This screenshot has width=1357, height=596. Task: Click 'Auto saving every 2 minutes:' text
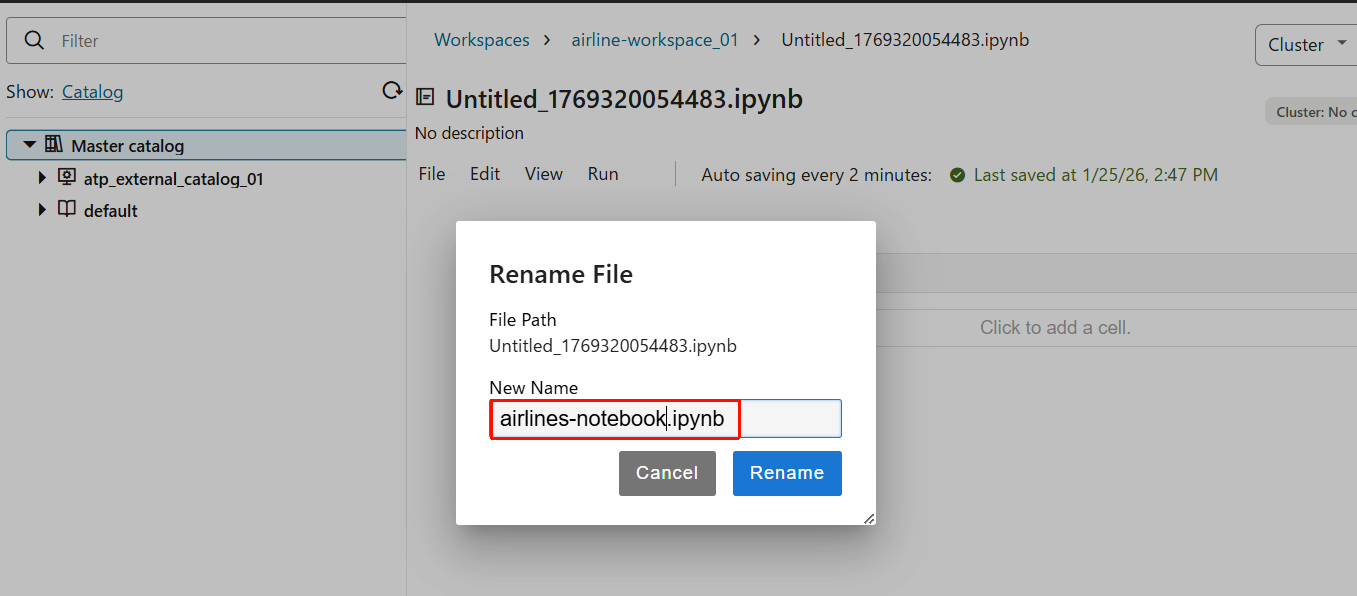(816, 175)
